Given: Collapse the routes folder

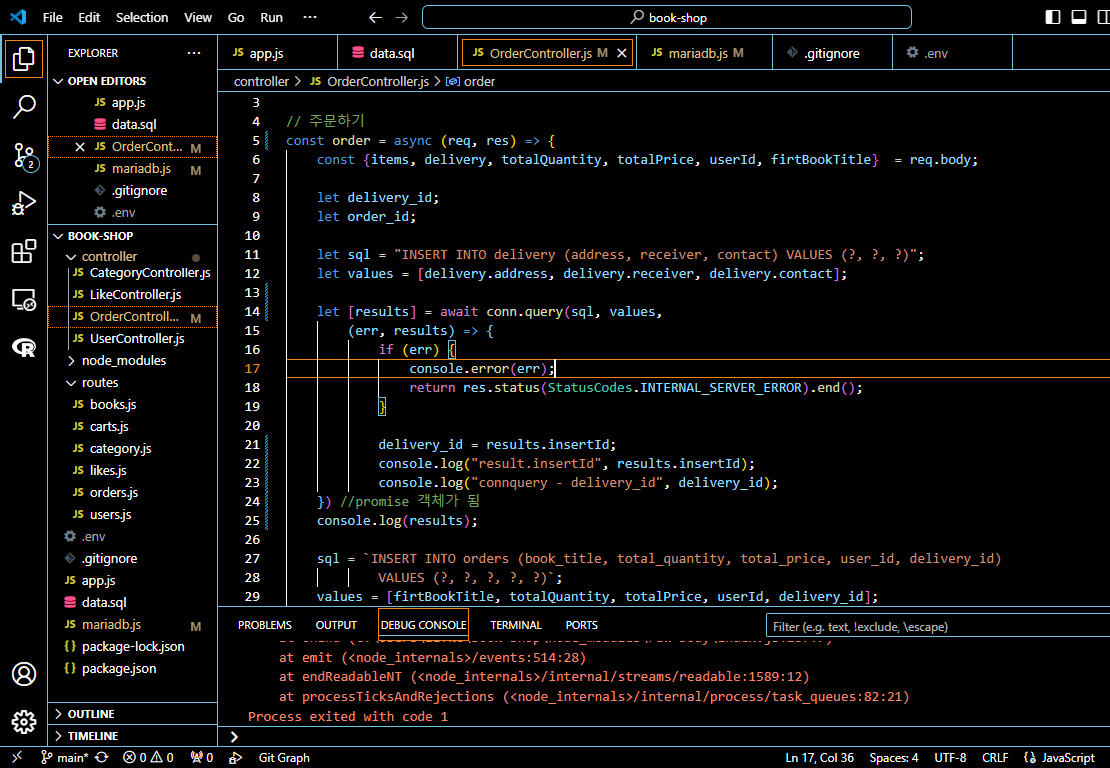Looking at the screenshot, I should point(71,383).
